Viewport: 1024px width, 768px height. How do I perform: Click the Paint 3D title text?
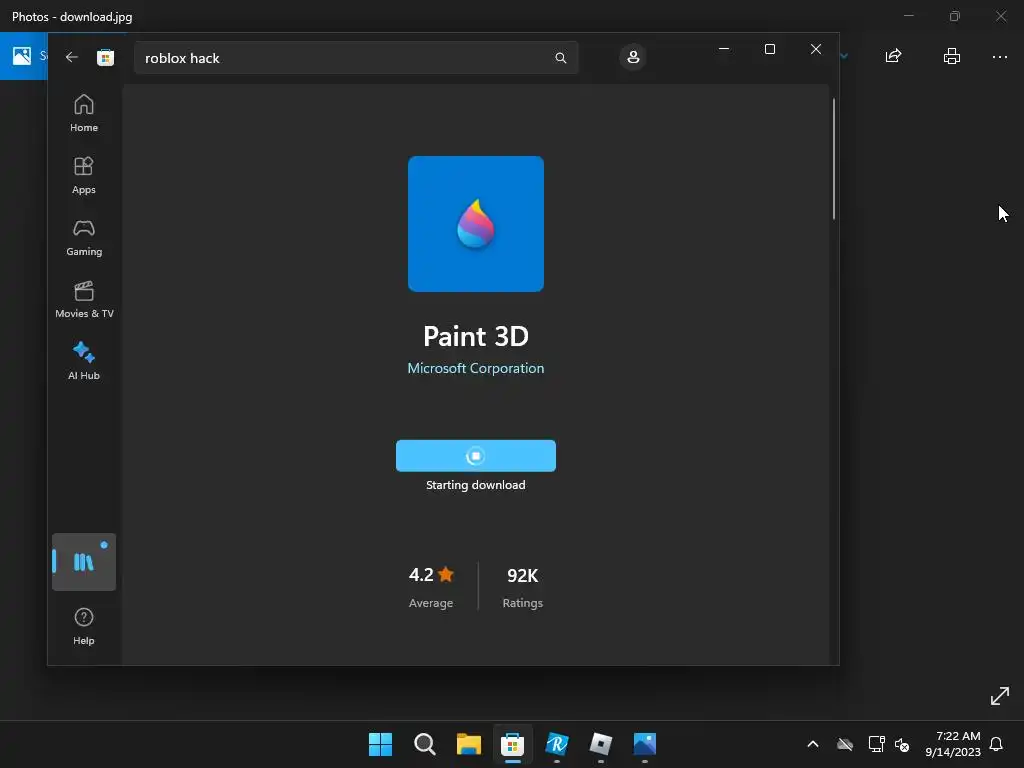[x=475, y=336]
